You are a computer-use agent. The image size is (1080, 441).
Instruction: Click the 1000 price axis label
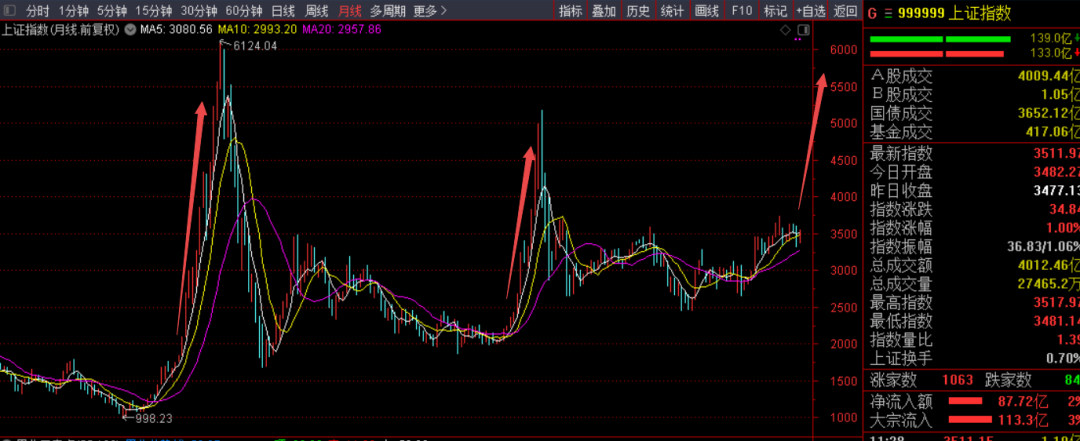(844, 418)
